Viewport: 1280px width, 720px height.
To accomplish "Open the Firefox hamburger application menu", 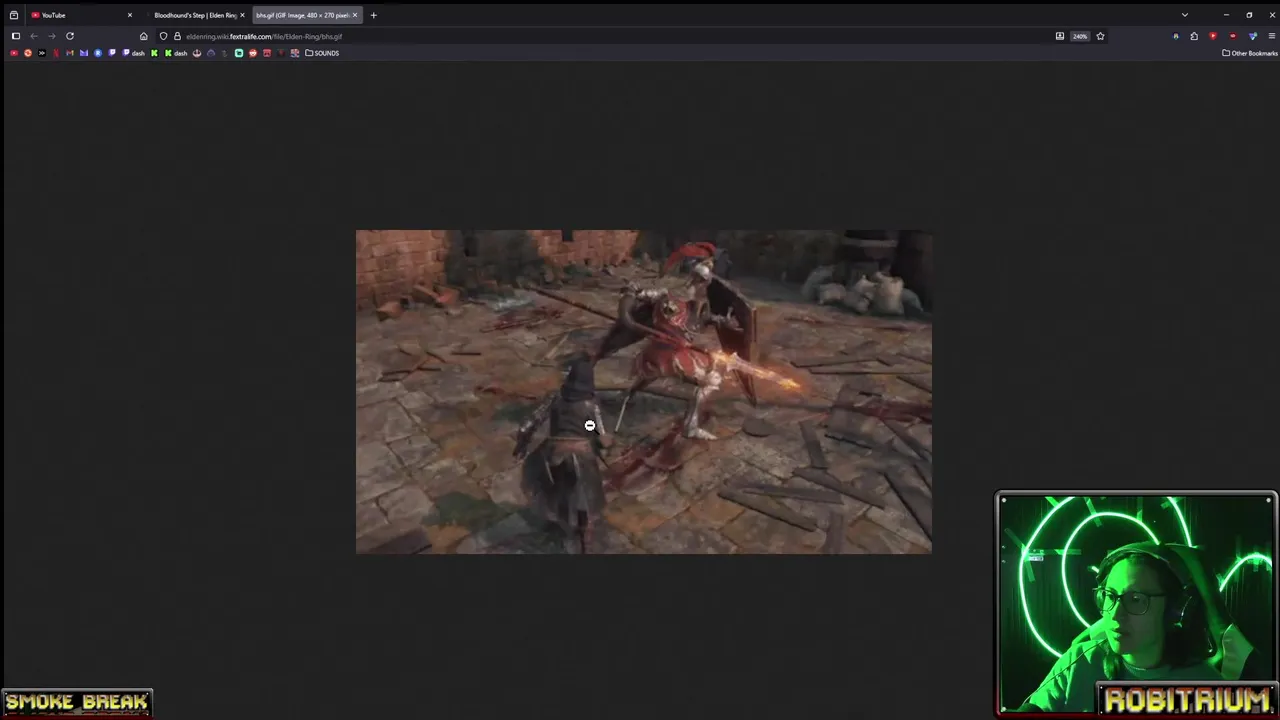I will [1272, 36].
